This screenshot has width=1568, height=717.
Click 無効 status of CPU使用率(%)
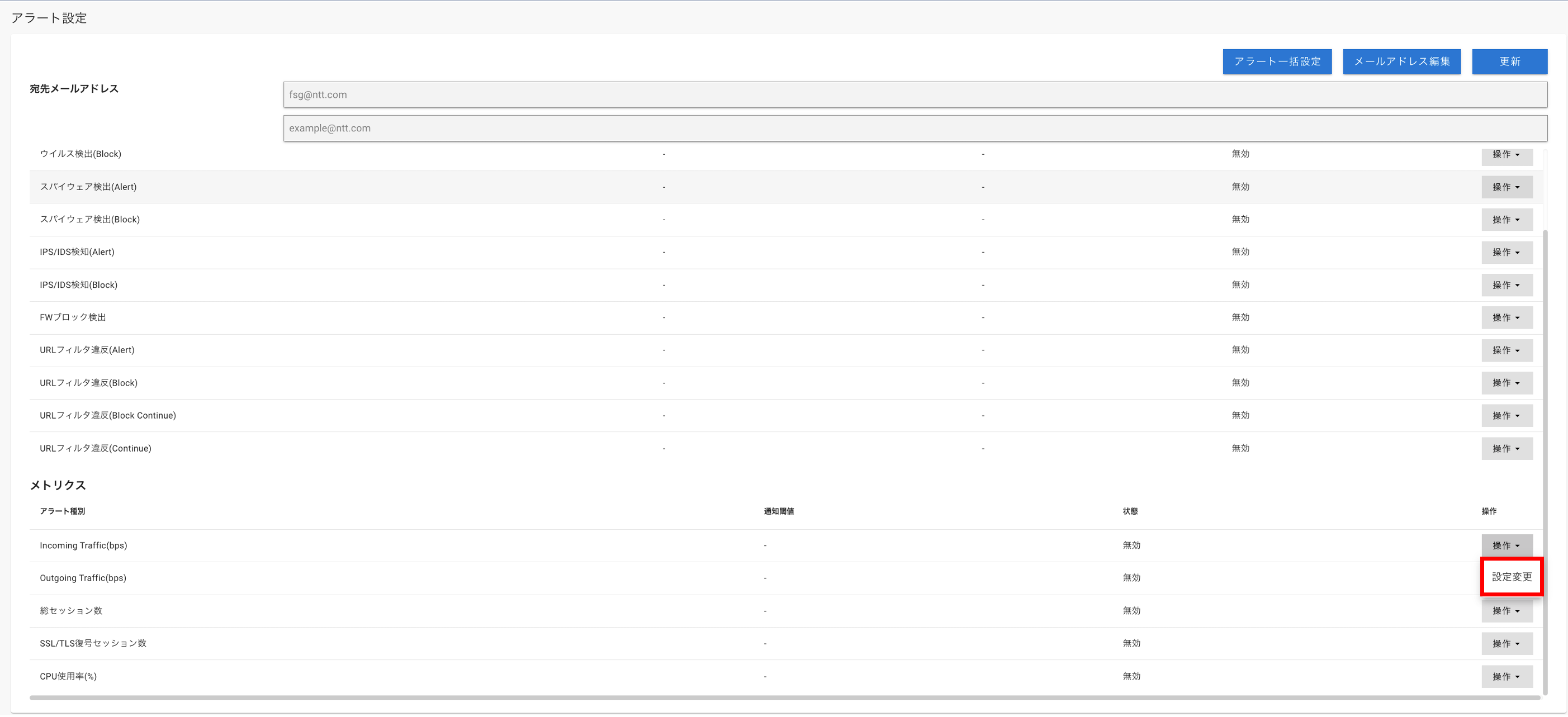click(1131, 676)
